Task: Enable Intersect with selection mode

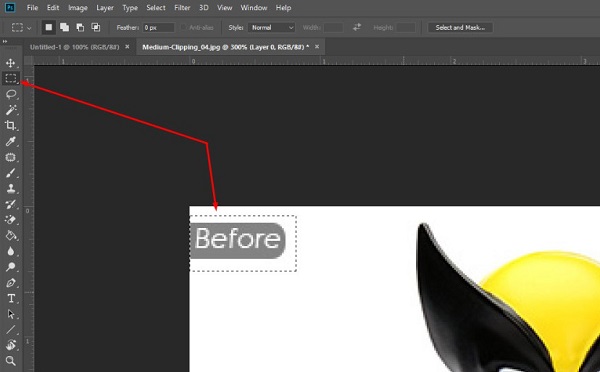Action: (96, 28)
